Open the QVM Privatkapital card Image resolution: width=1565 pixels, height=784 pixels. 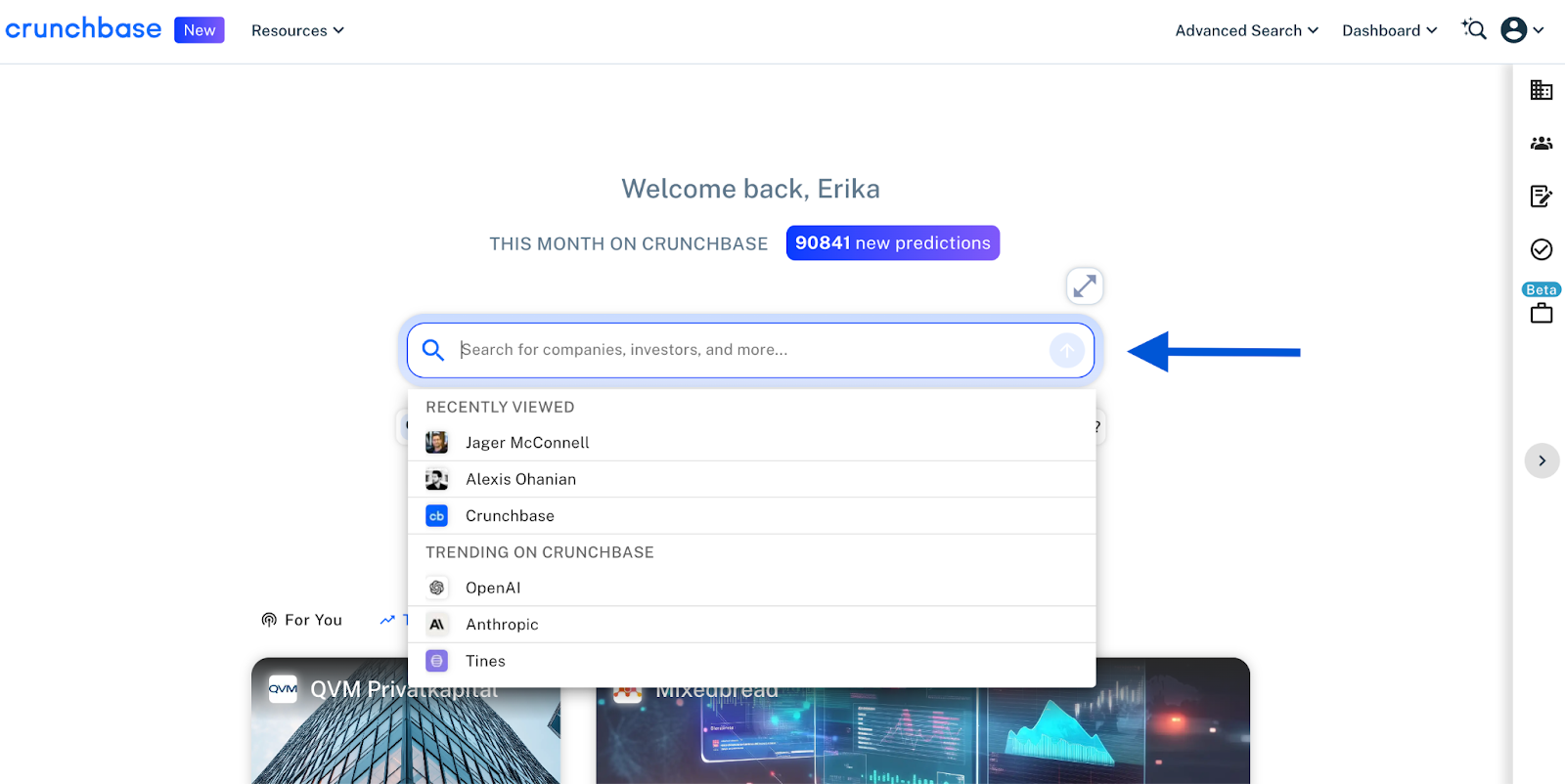[x=406, y=721]
